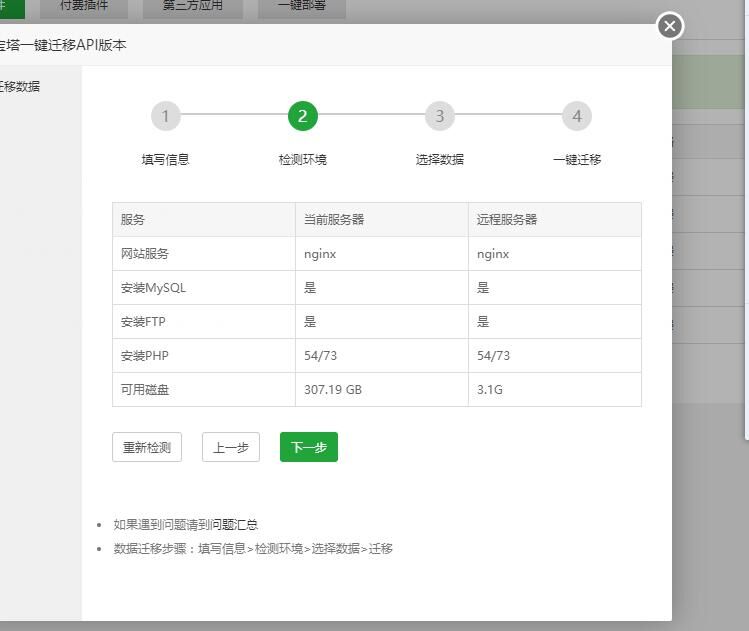Select the 307.19 GB disk space cell

(x=333, y=389)
